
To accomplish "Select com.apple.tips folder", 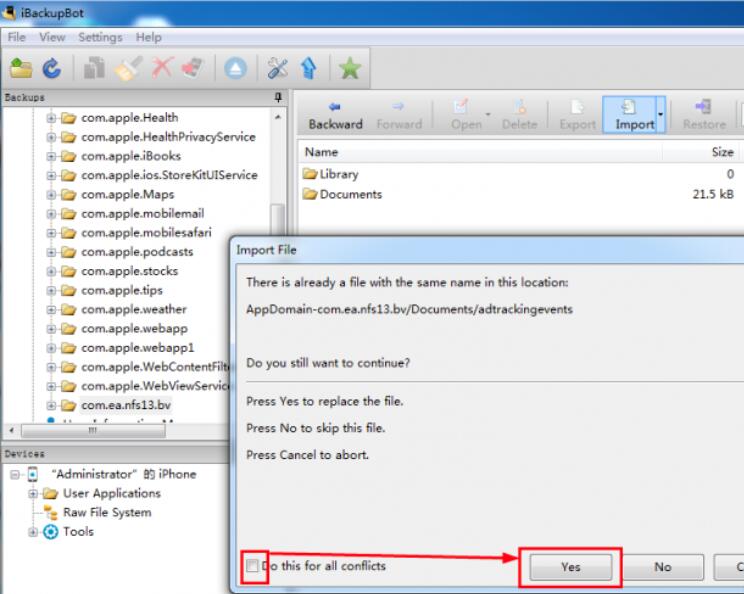I will pos(122,290).
